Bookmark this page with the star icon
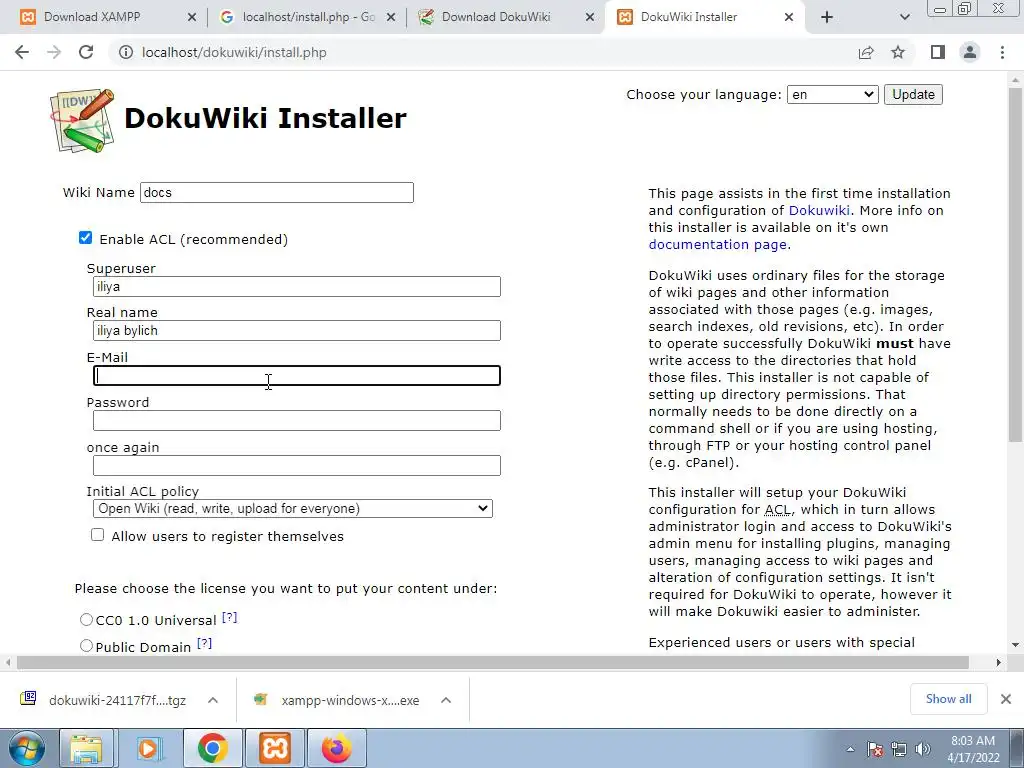The height and width of the screenshot is (768, 1024). pyautogui.click(x=898, y=52)
